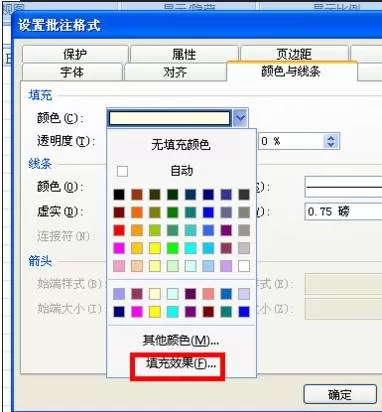Select the Tan peach swatch
This screenshot has height=412, width=382.
point(137,266)
